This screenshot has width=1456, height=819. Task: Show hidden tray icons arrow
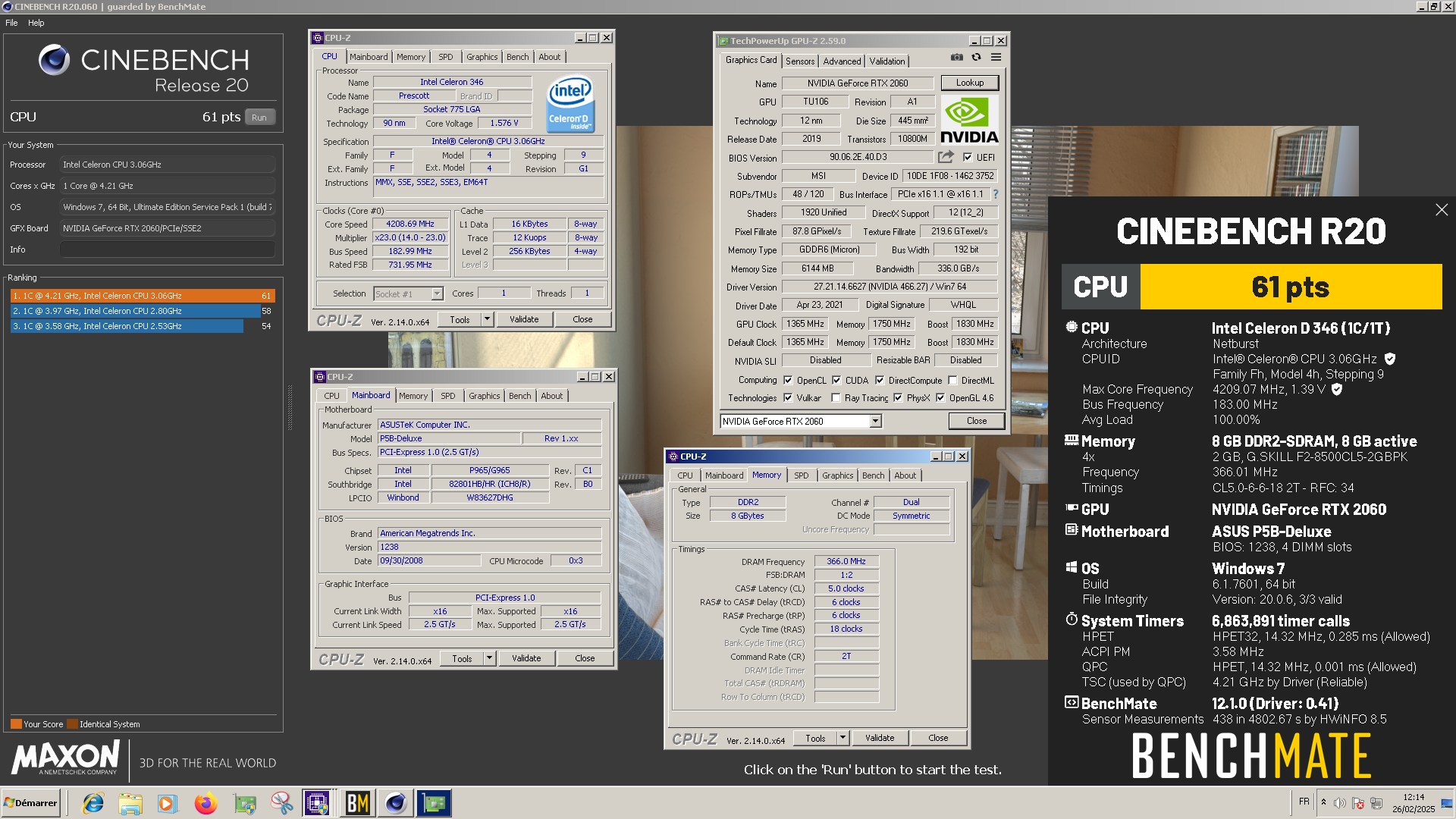1323,802
